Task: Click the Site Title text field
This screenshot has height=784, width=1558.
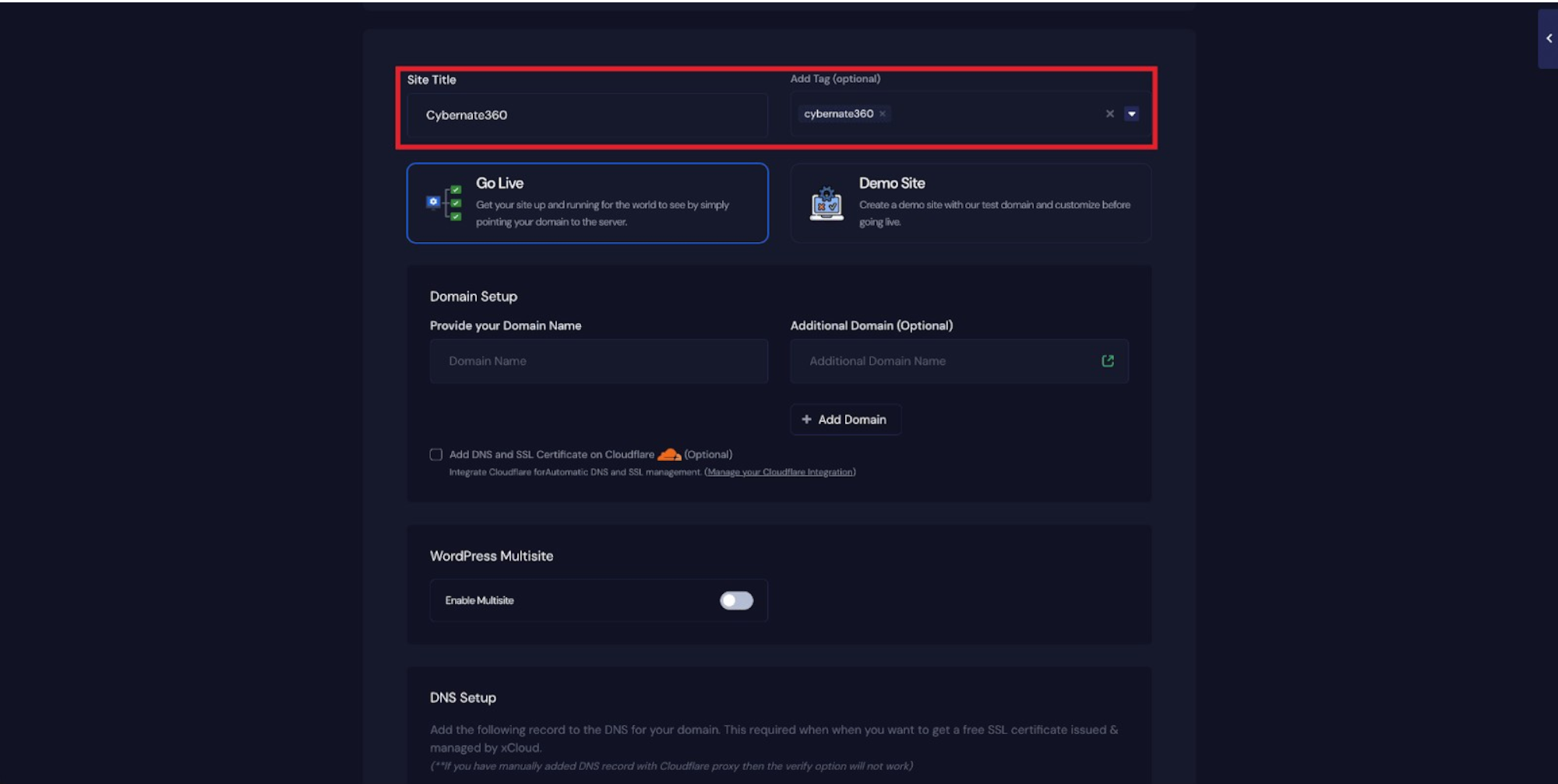Action: (x=587, y=115)
